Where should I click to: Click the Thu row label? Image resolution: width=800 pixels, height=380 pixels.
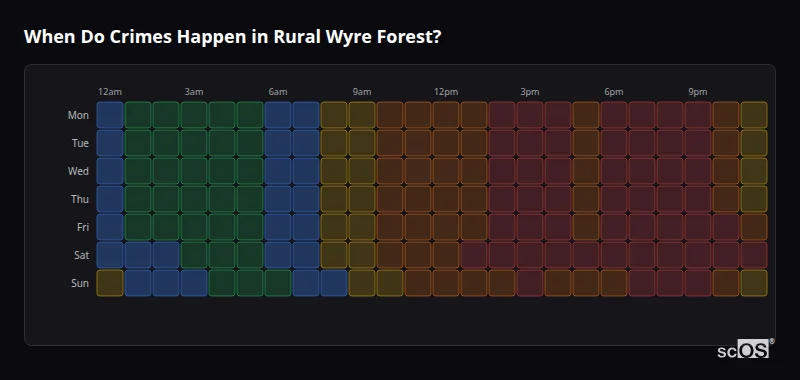80,199
